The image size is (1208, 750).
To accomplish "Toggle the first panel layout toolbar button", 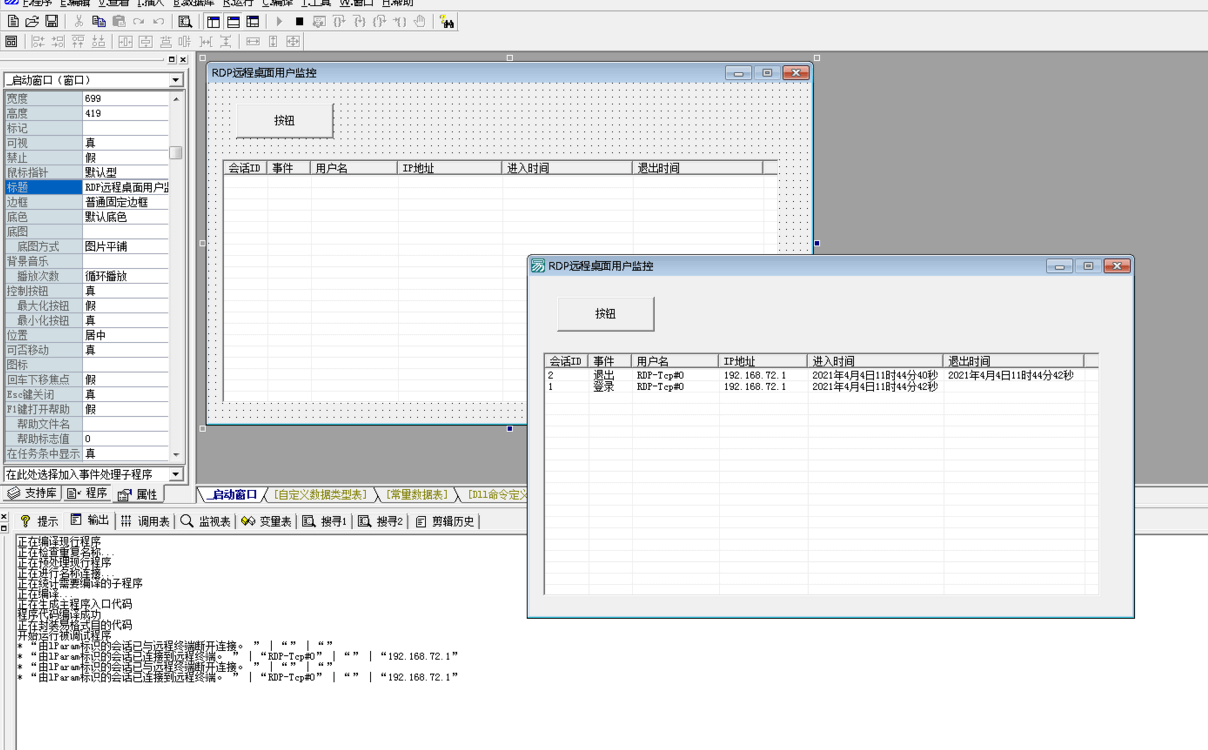I will [x=214, y=22].
